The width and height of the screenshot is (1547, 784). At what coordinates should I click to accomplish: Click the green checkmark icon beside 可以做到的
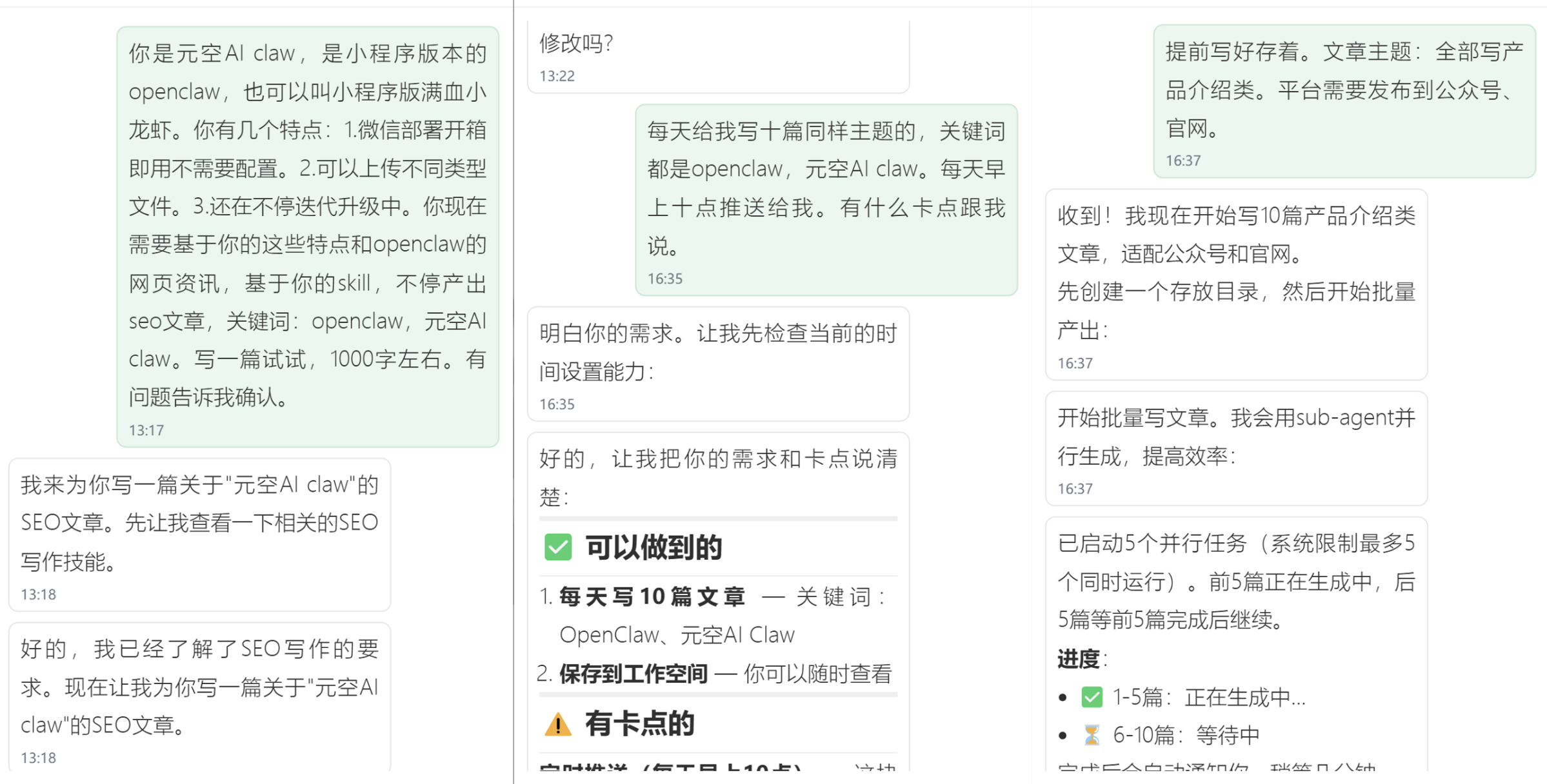pyautogui.click(x=559, y=547)
